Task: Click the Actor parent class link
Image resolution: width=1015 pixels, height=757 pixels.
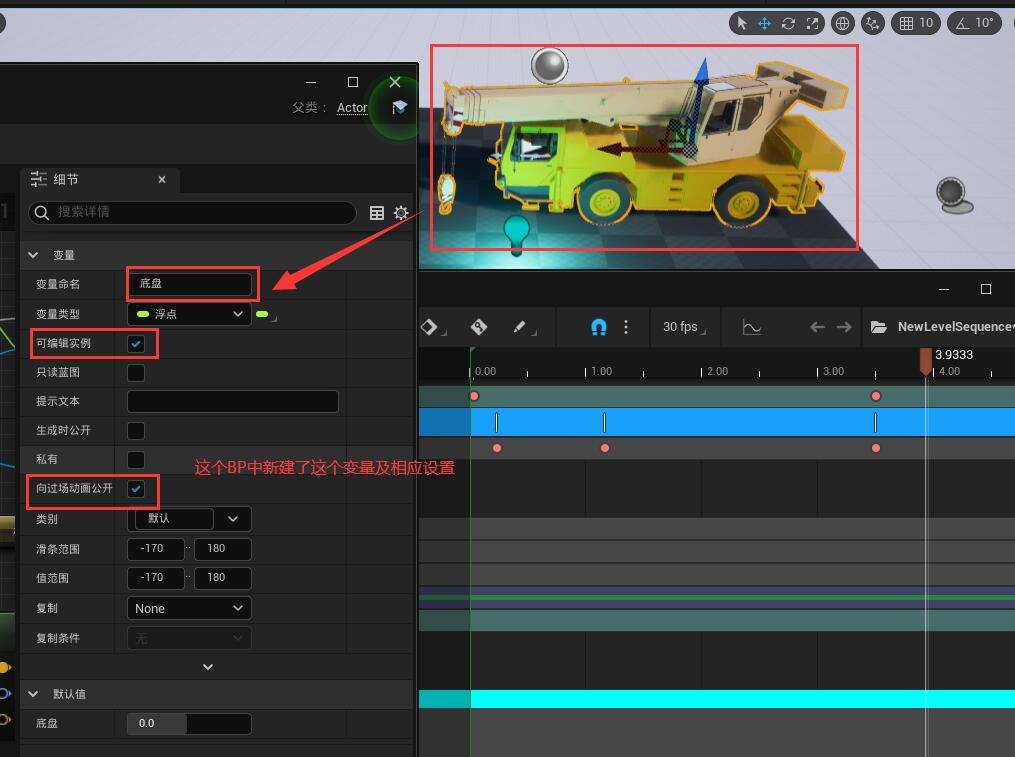Action: [352, 108]
